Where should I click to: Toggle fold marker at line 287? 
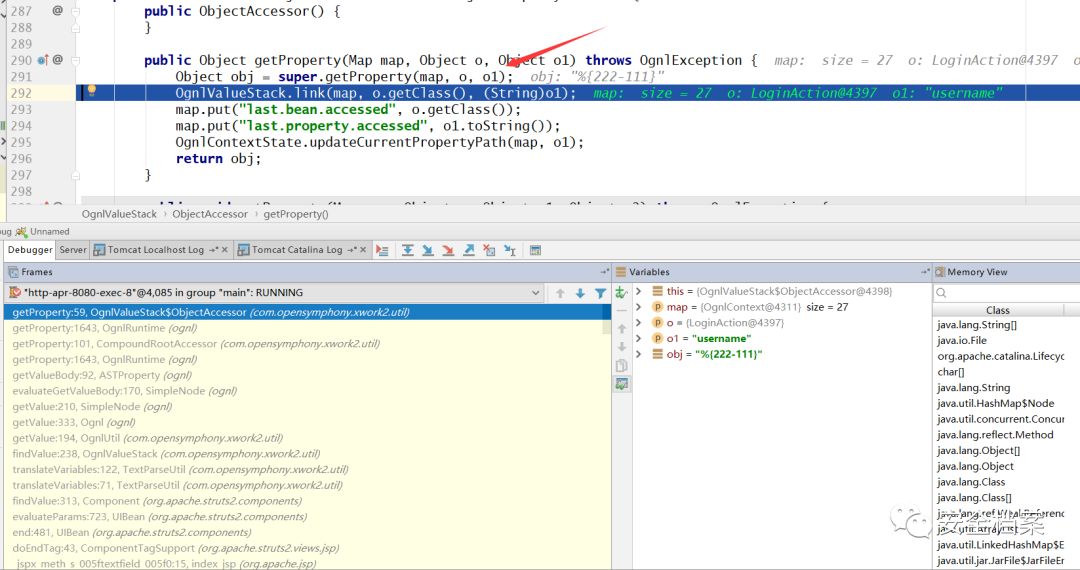pyautogui.click(x=76, y=12)
